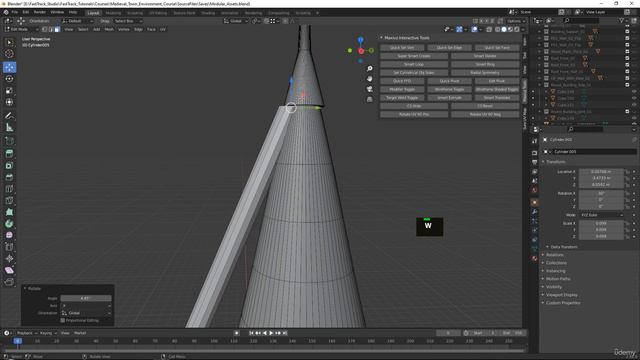Open rotation Mode XYZ Euler dropdown
The height and width of the screenshot is (360, 640).
click(601, 215)
